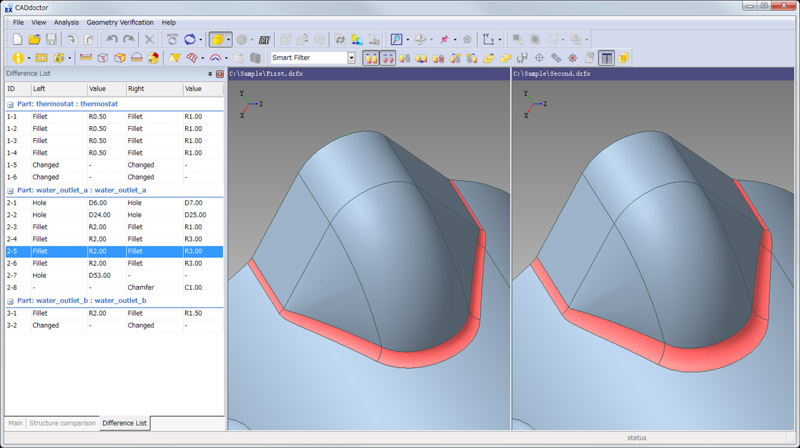Toggle the side-by-side window layout button
The width and height of the screenshot is (800, 448).
pyautogui.click(x=606, y=58)
